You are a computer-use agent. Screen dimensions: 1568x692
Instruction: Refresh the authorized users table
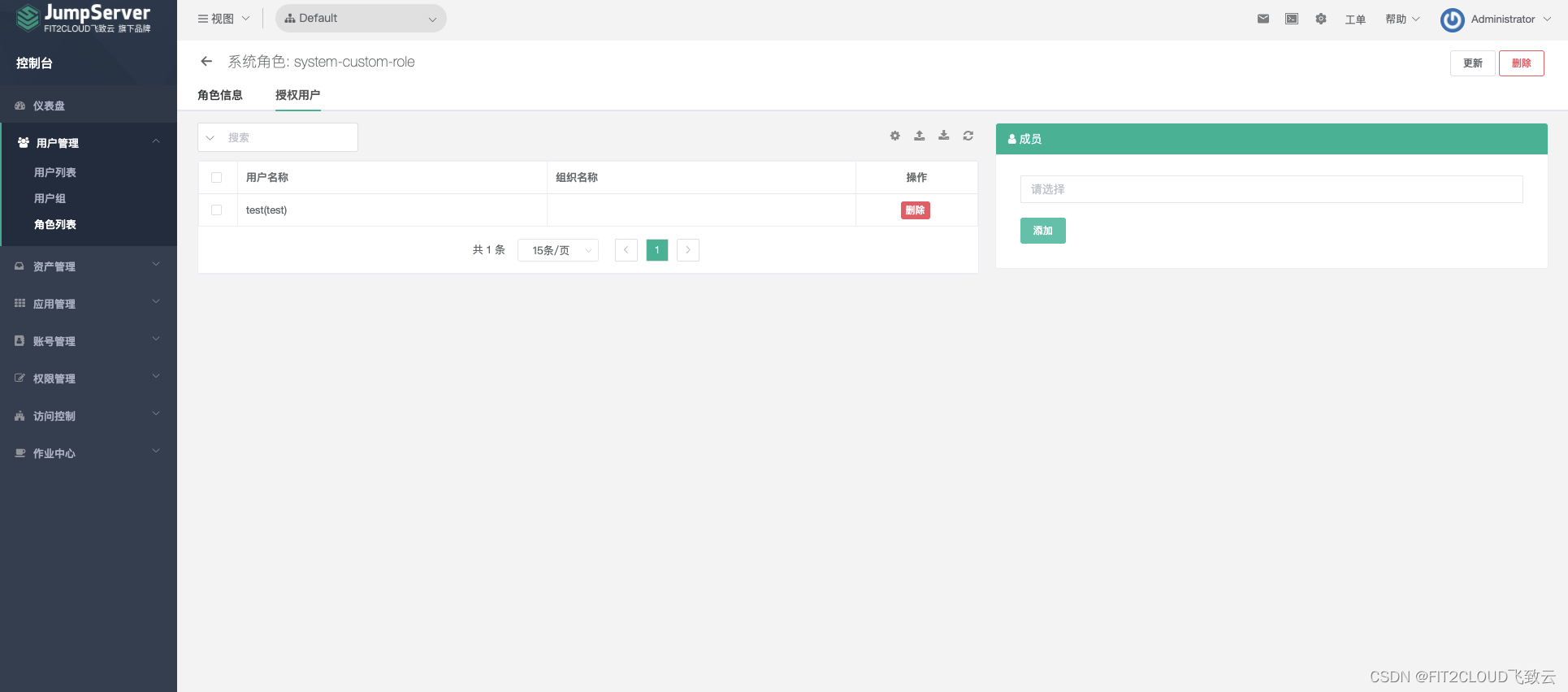pos(968,136)
